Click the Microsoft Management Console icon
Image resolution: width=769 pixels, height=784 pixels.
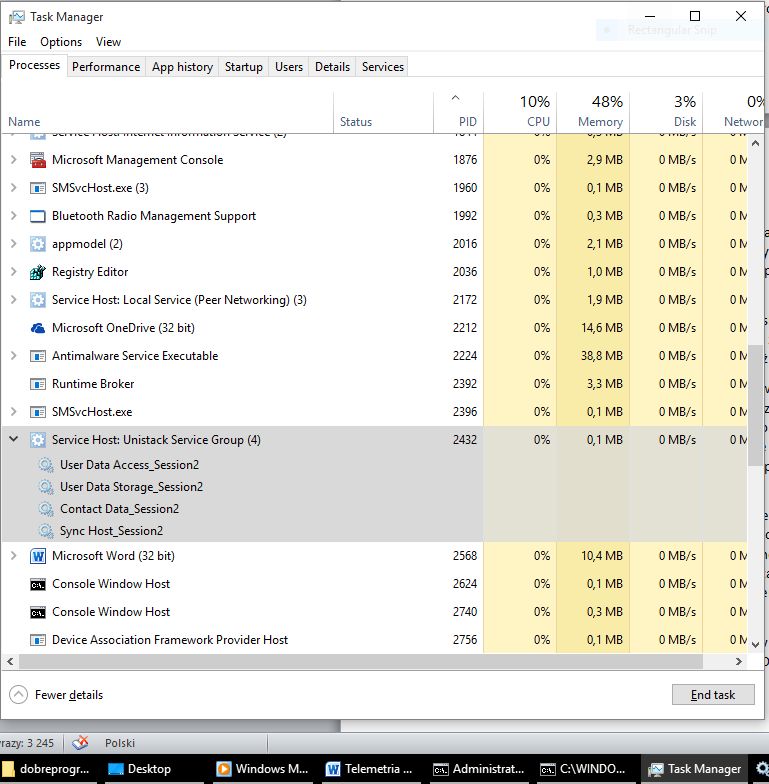pos(38,160)
